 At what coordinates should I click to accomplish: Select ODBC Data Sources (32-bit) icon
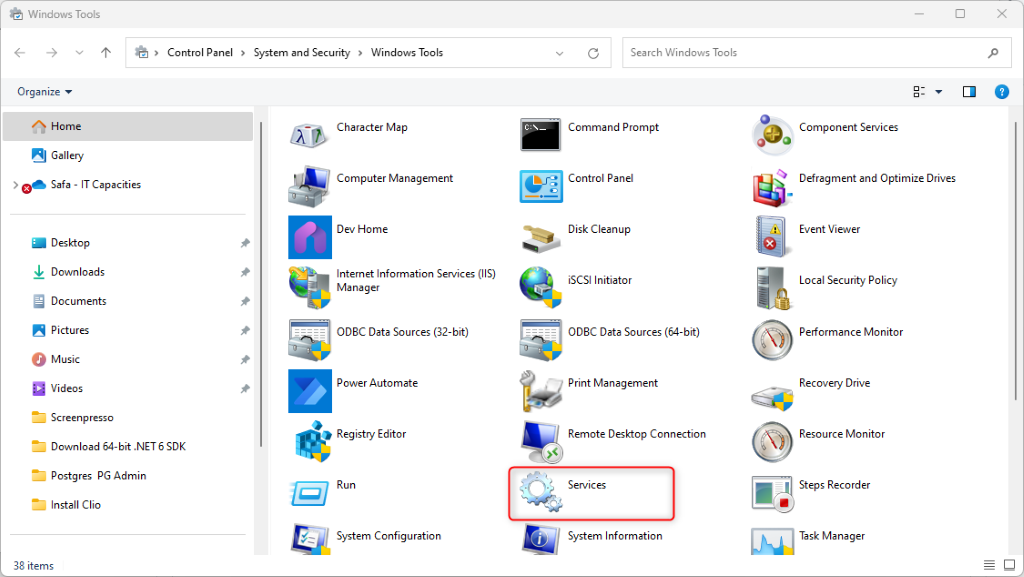309,339
